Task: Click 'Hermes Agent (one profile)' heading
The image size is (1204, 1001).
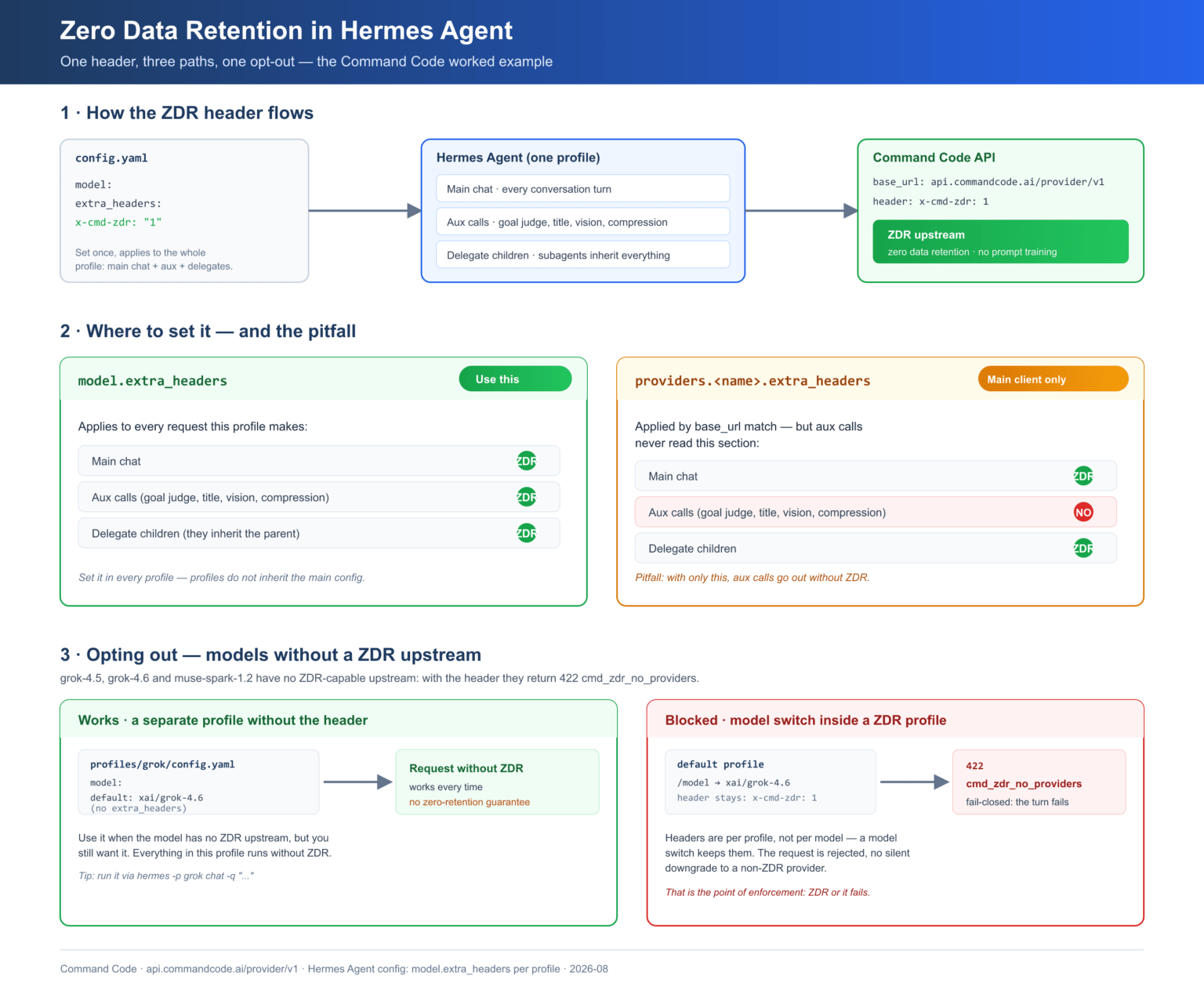Action: pyautogui.click(x=518, y=158)
